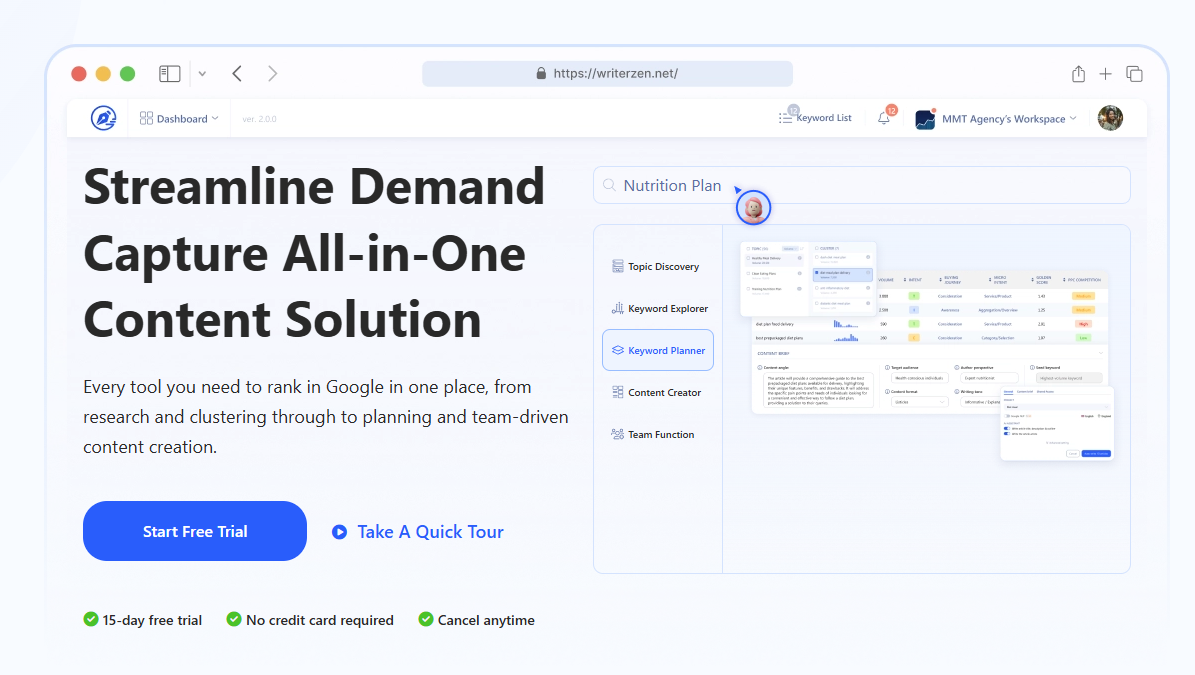
Task: Open the Keyword List icon
Action: click(786, 117)
